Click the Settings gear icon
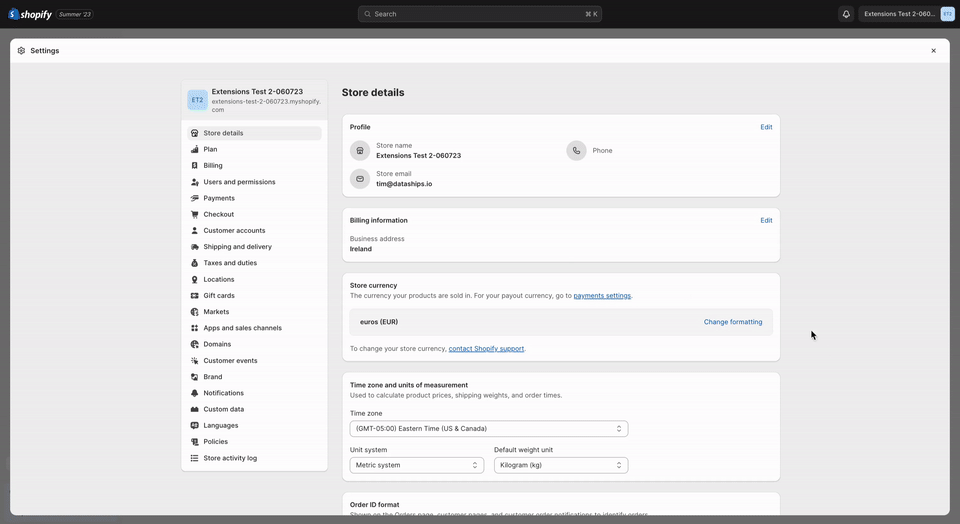Viewport: 960px width, 524px height. (x=21, y=51)
